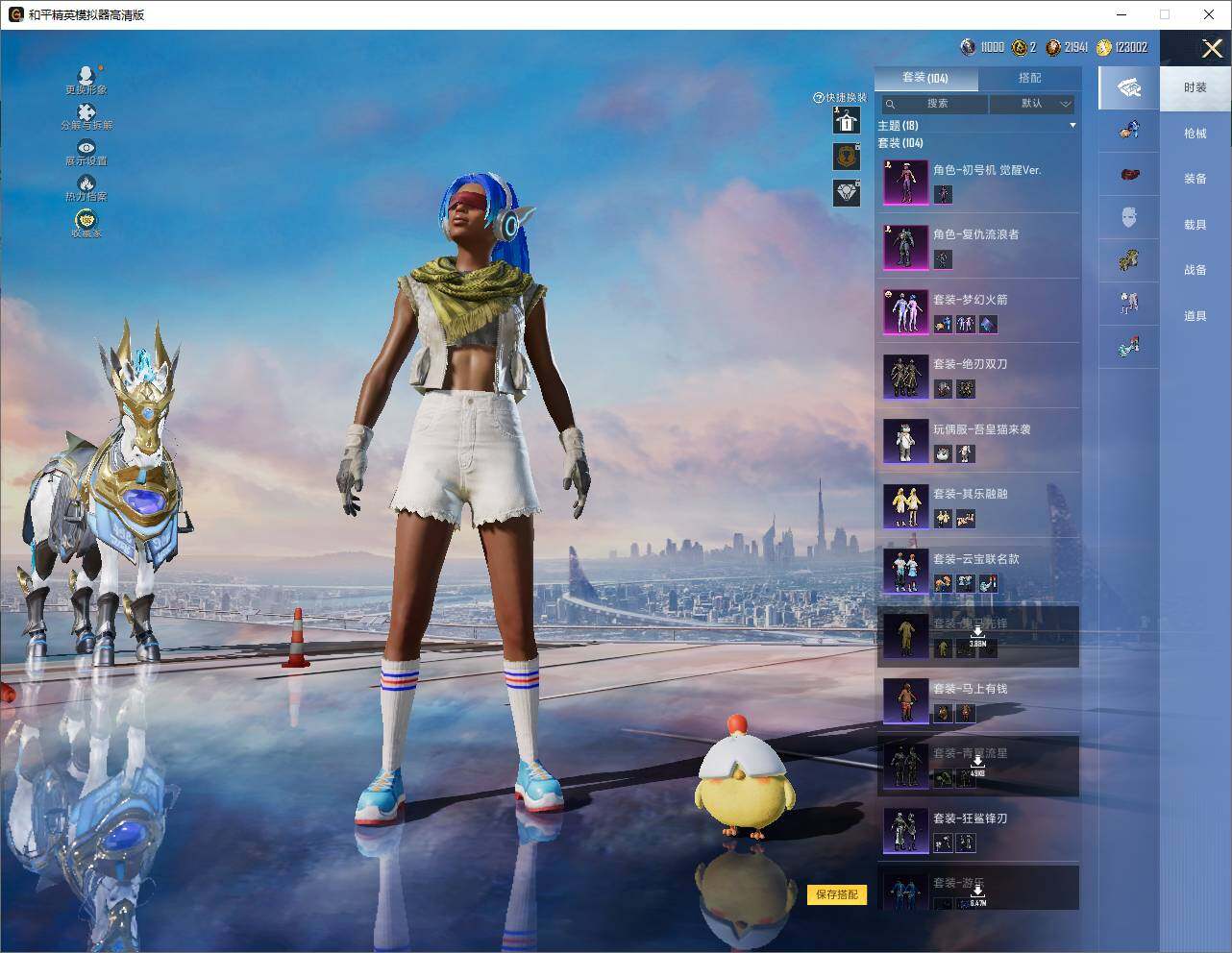Open the 道具 items tab
This screenshot has width=1232, height=953.
(1195, 316)
